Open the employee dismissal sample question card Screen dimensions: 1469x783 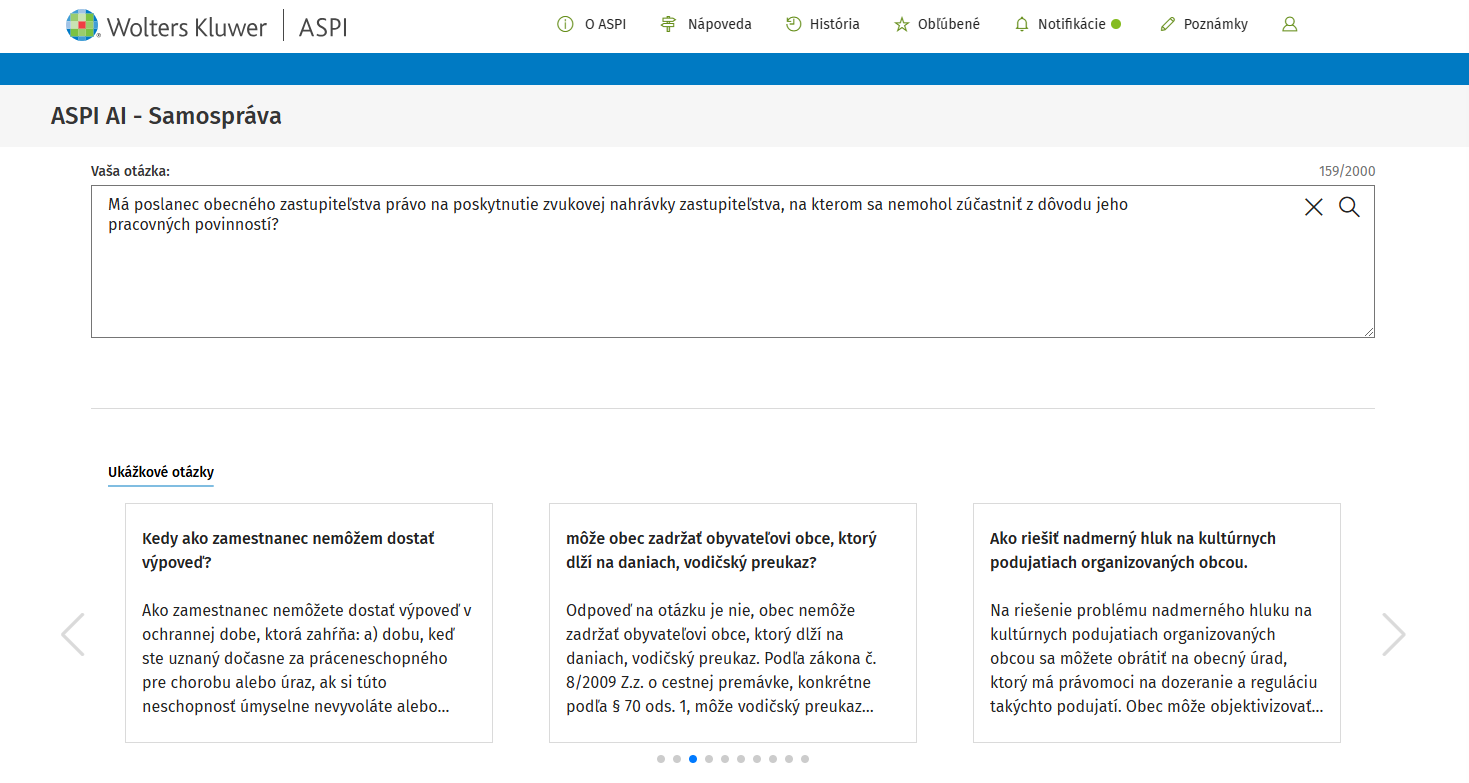pyautogui.click(x=308, y=622)
